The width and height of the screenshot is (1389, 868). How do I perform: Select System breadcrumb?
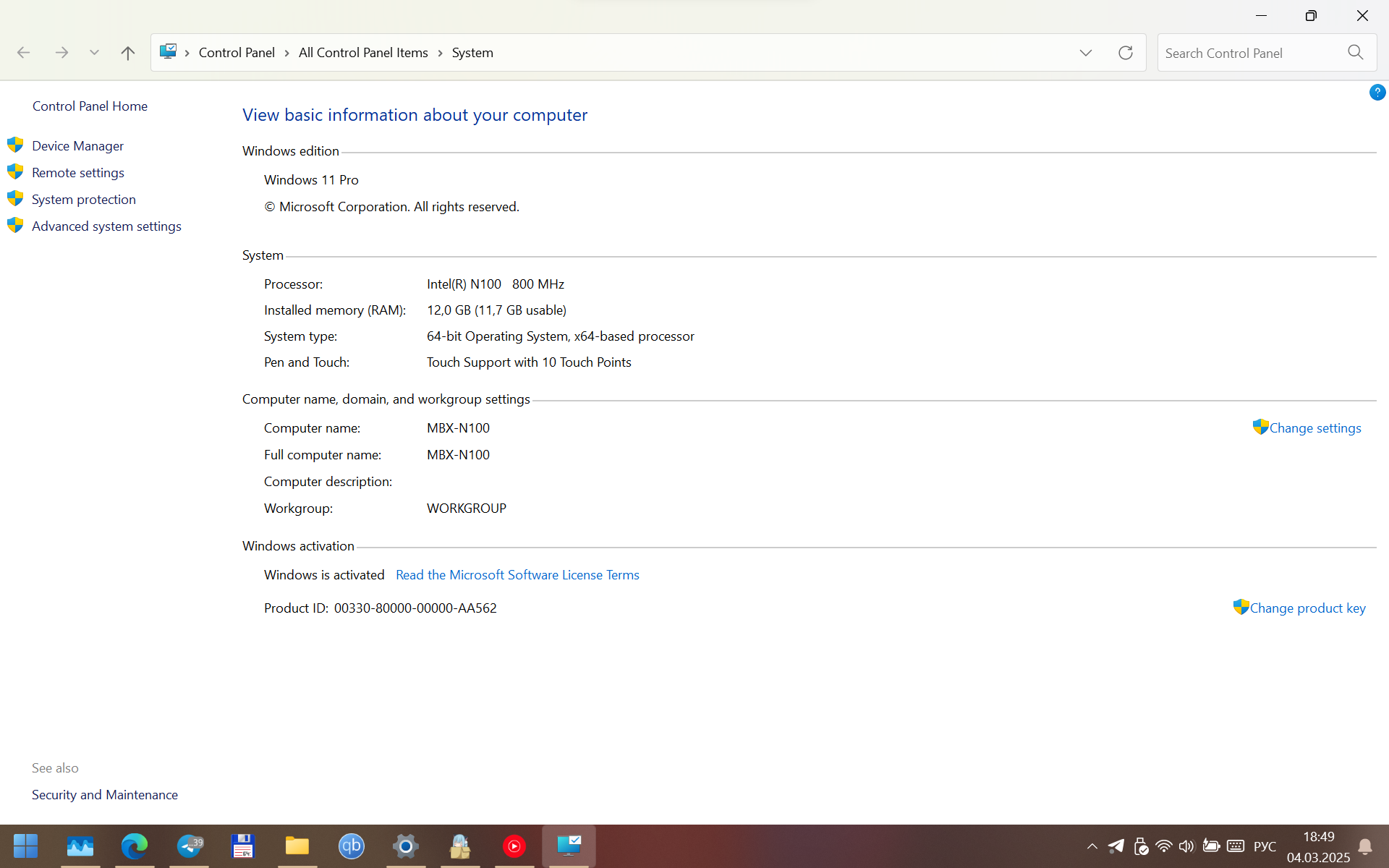(x=472, y=53)
